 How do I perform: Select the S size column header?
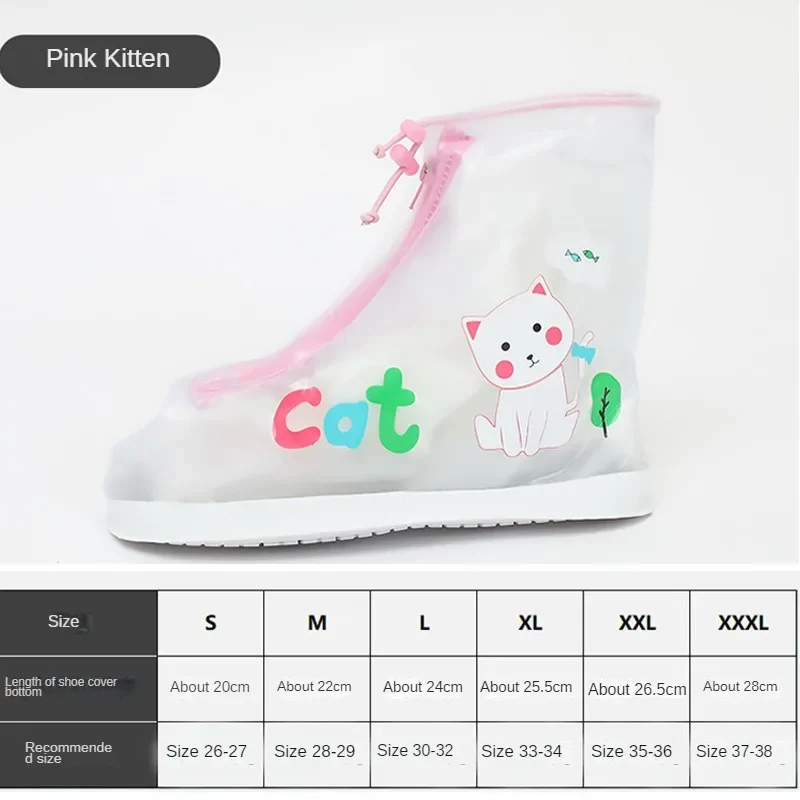211,623
